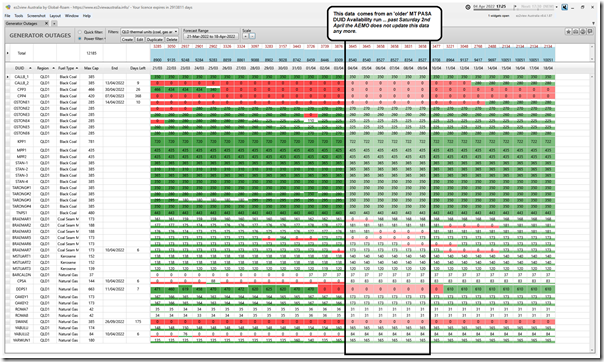Click the Create filter button
The height and width of the screenshot is (362, 604).
click(127, 39)
